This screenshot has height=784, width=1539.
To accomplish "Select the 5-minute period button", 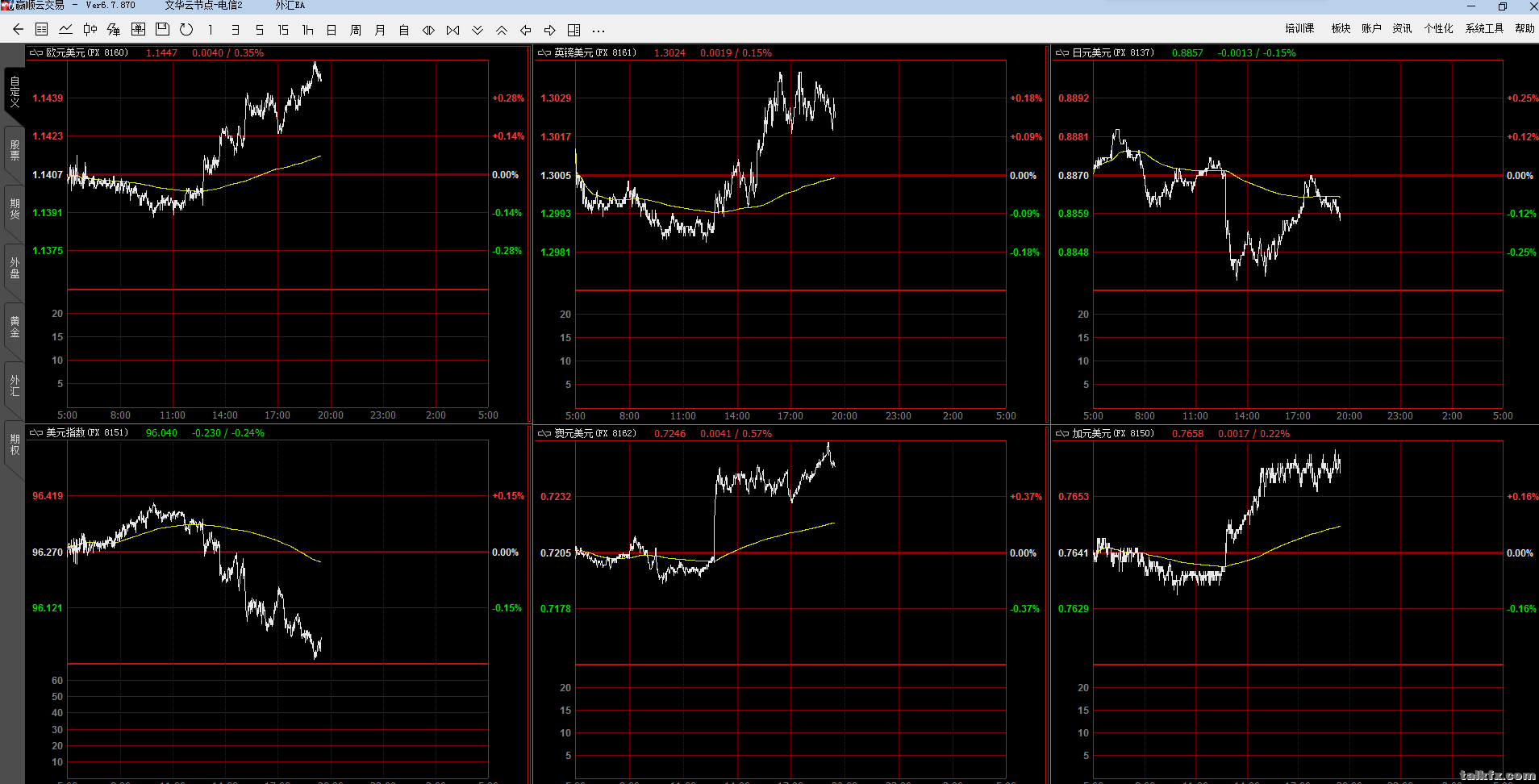I will click(x=259, y=30).
